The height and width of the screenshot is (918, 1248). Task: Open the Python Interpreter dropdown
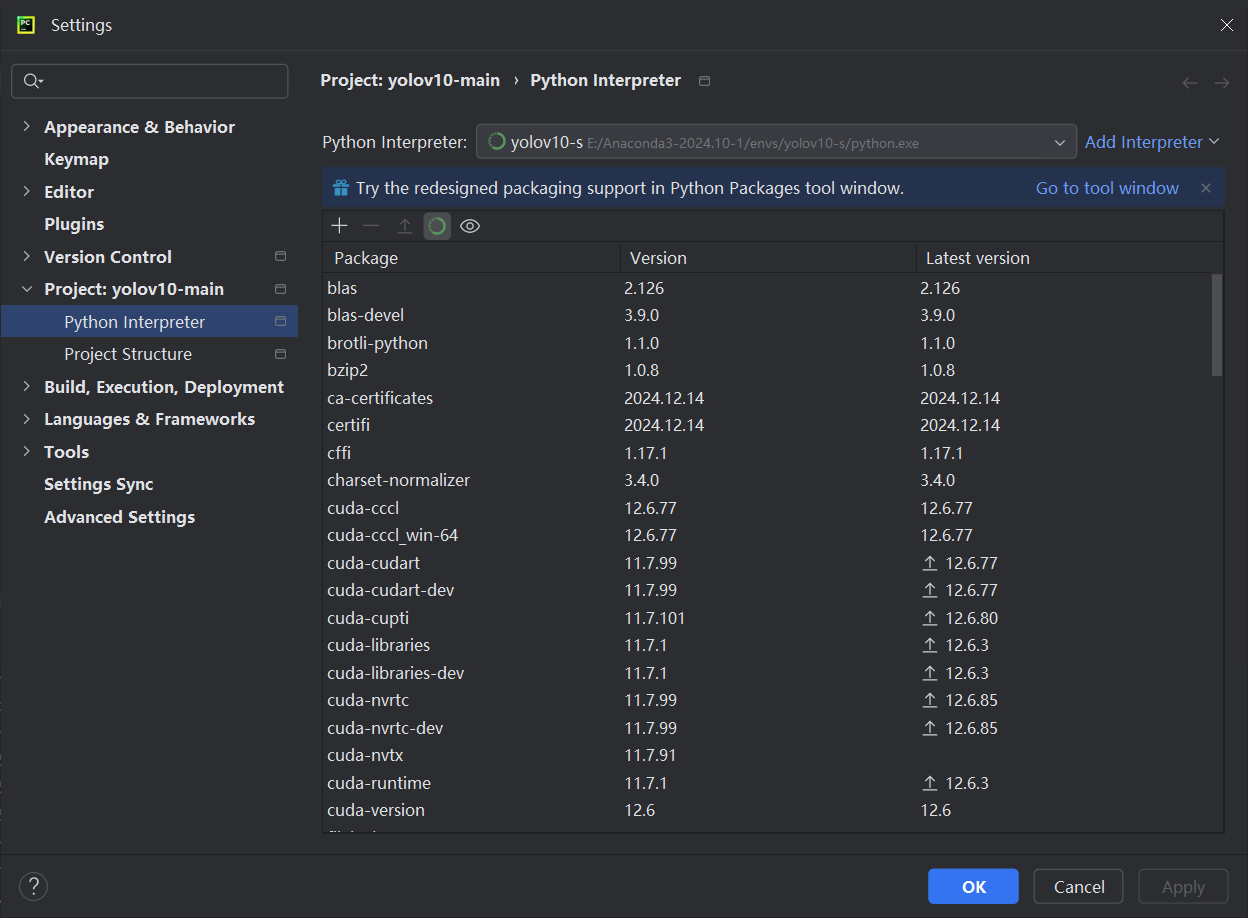[x=776, y=142]
